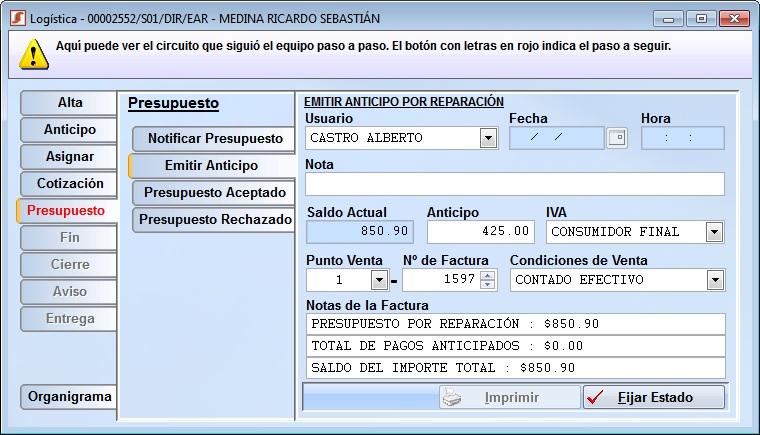760x435 pixels.
Task: Select Presupuesto Aceptado option
Action: point(215,192)
